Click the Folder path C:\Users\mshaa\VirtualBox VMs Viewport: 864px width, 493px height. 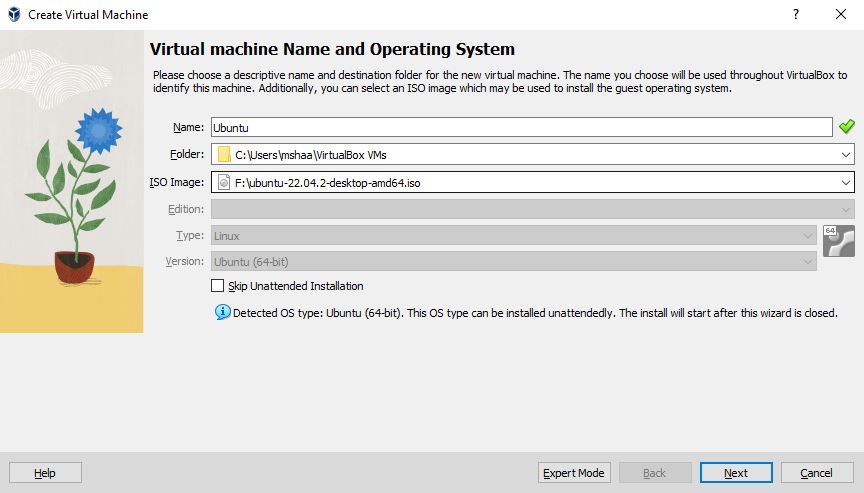tap(311, 155)
